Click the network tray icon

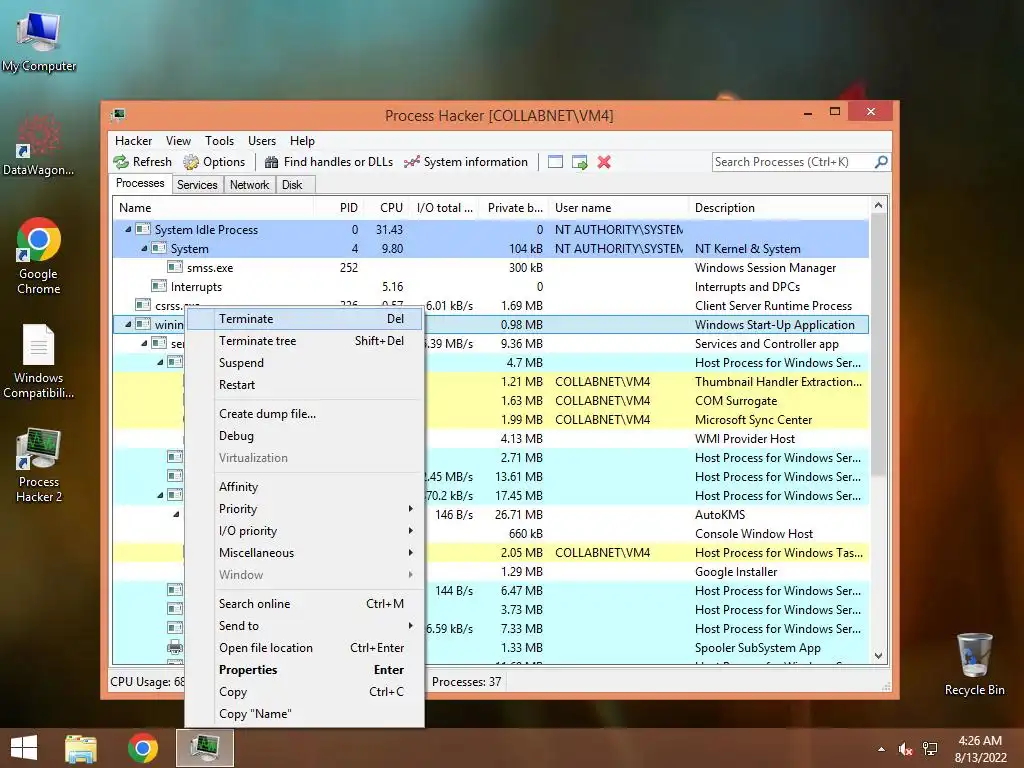[x=930, y=749]
